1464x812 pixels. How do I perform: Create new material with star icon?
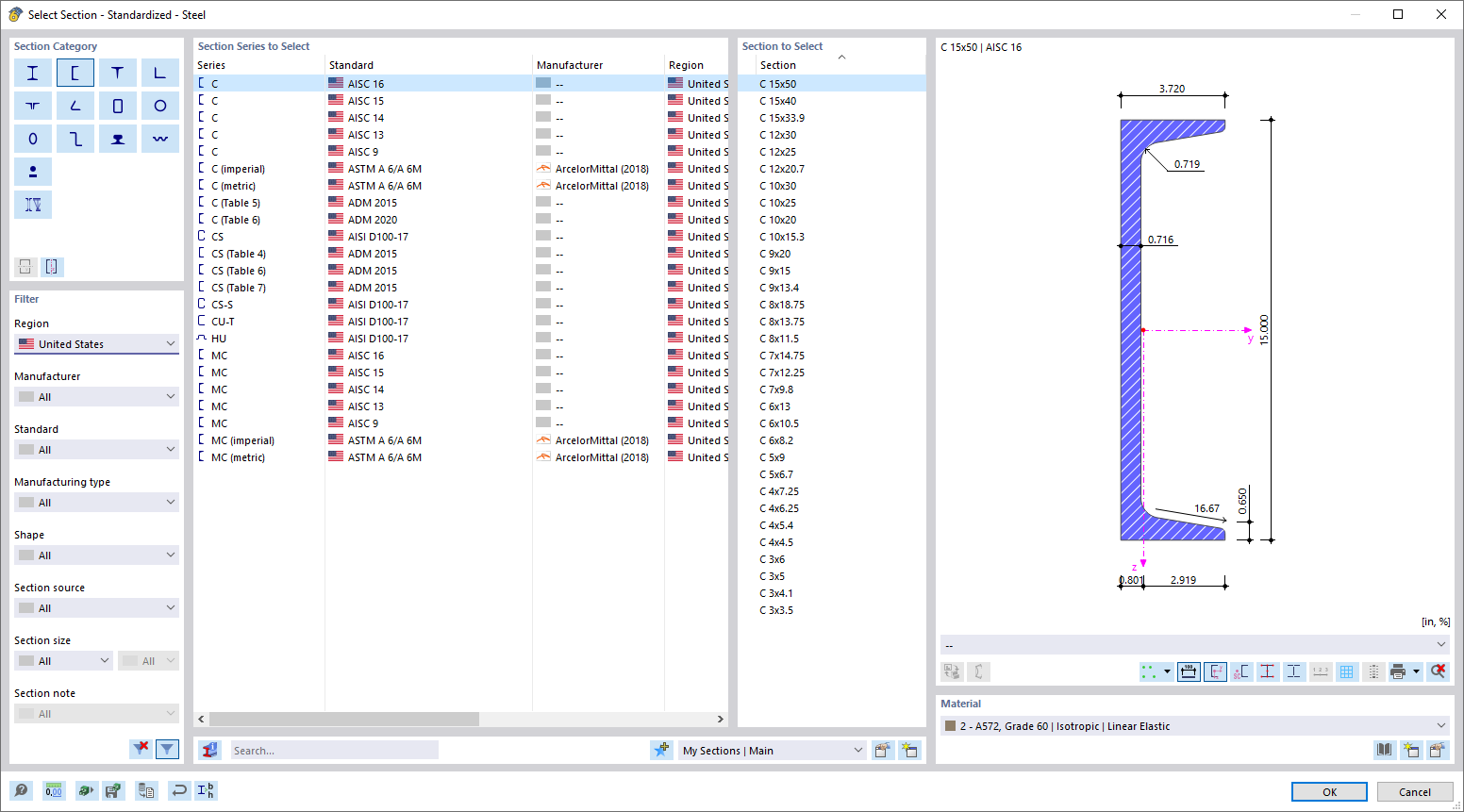tap(1410, 750)
